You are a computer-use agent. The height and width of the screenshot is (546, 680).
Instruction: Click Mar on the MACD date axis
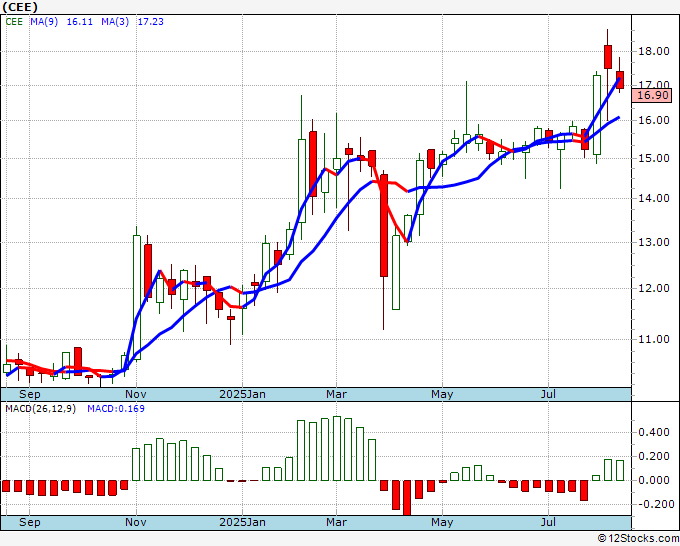tap(337, 522)
